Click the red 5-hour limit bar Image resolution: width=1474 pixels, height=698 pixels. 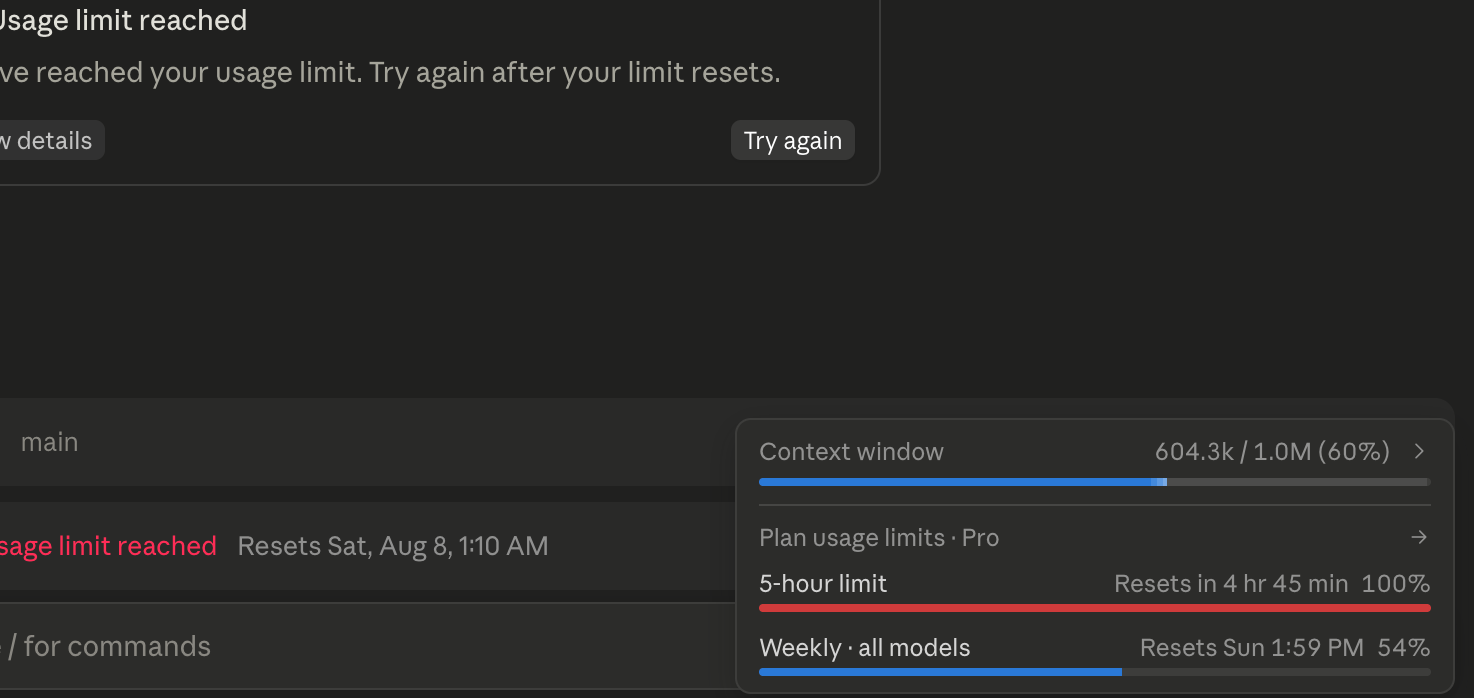coord(1094,608)
